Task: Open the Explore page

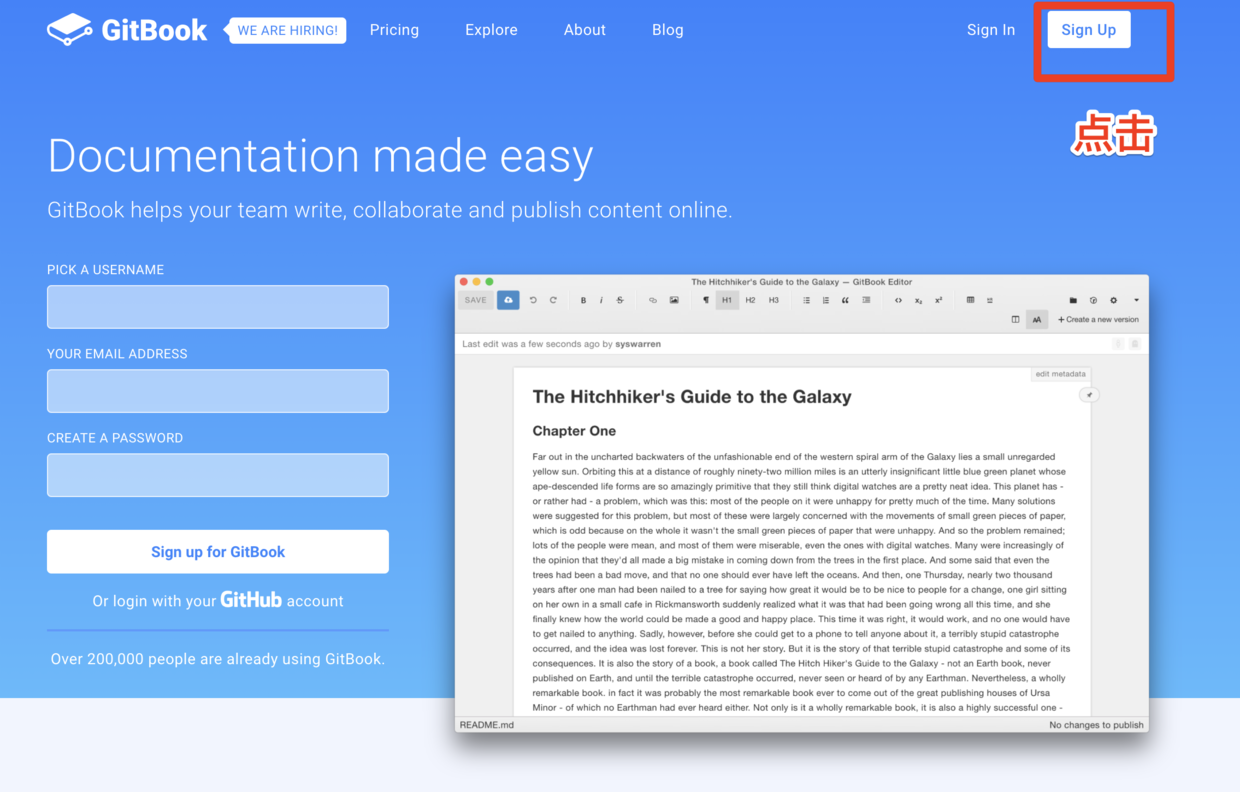Action: click(x=491, y=30)
